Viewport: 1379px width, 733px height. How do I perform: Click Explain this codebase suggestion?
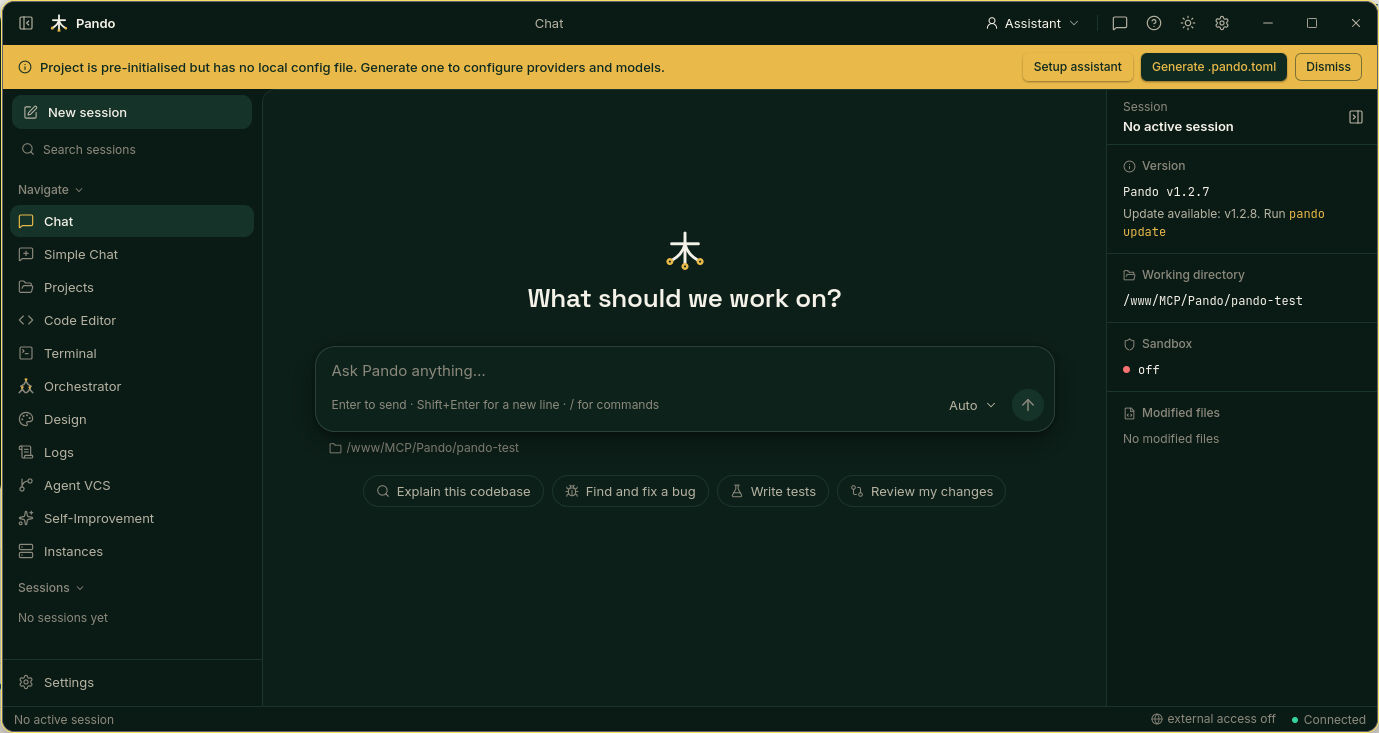453,491
